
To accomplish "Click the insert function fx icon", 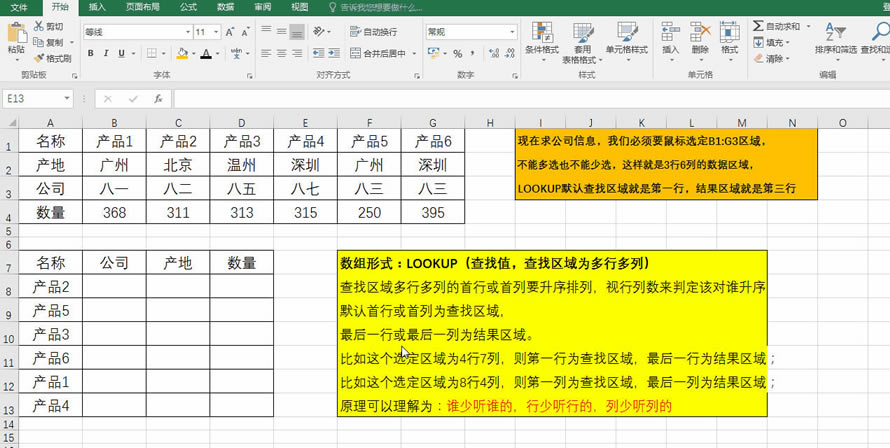I will click(158, 99).
